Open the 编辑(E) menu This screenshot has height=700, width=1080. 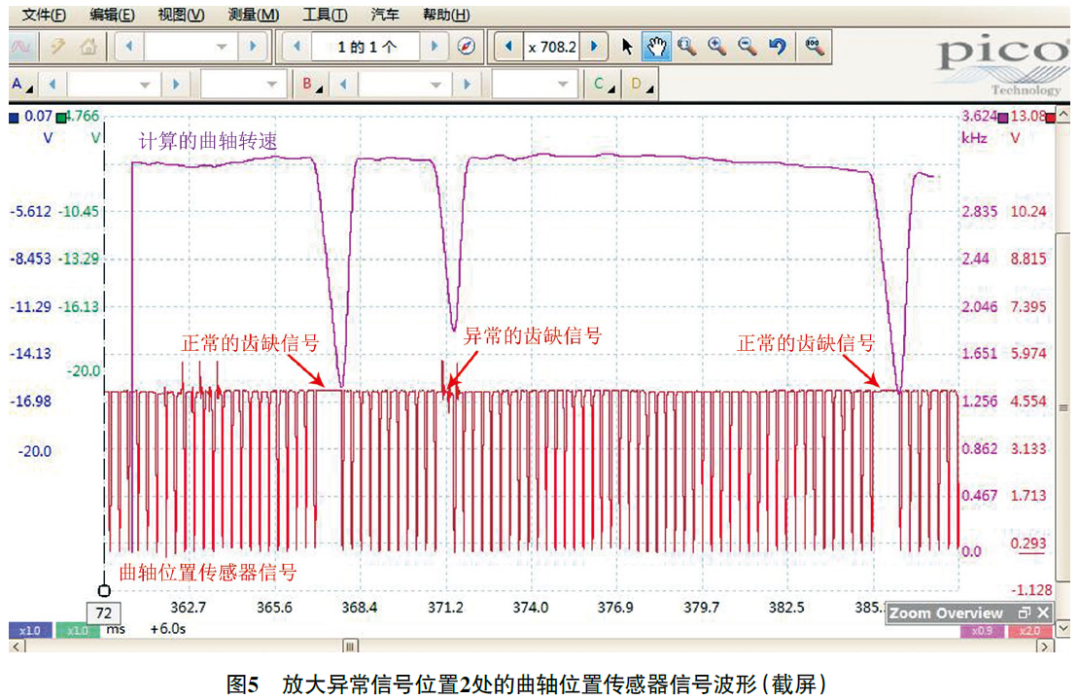(112, 14)
